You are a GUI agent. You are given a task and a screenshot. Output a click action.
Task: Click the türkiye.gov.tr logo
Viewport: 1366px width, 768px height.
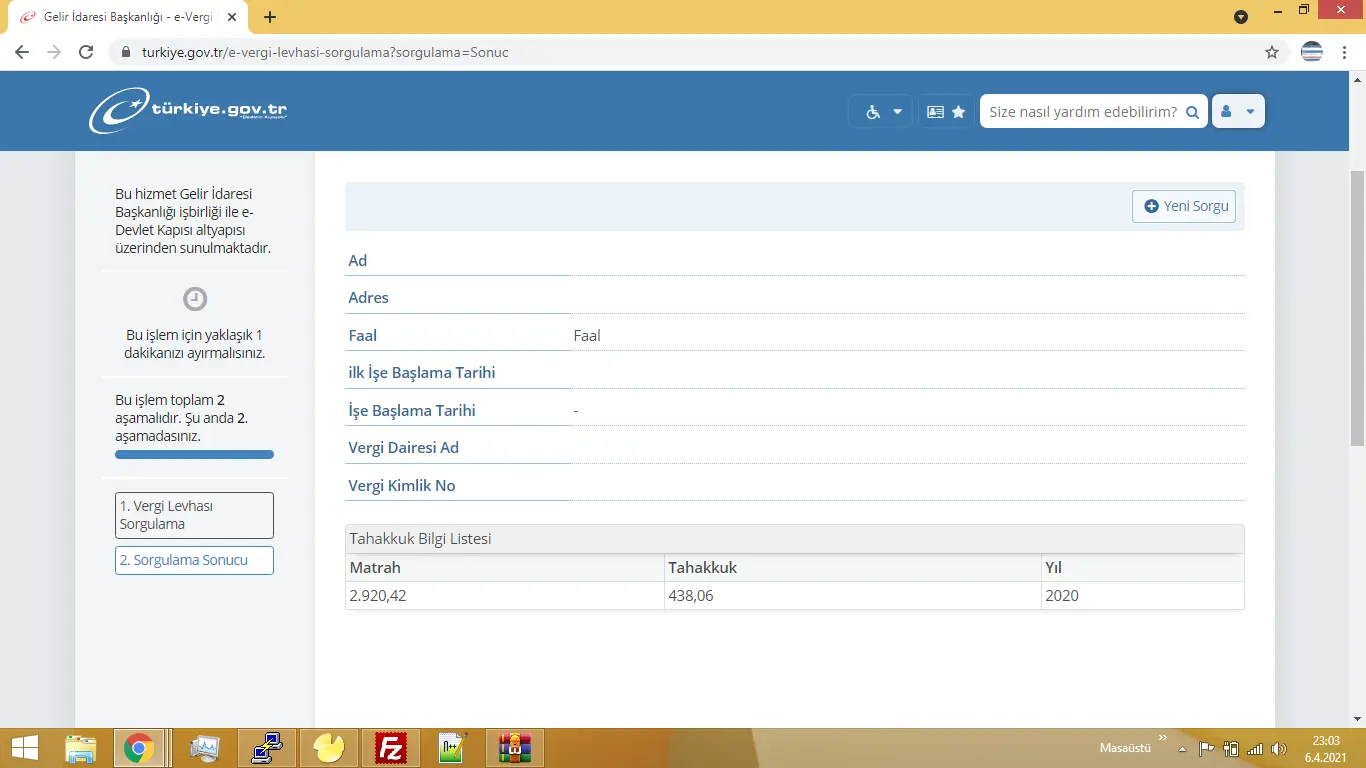click(188, 111)
